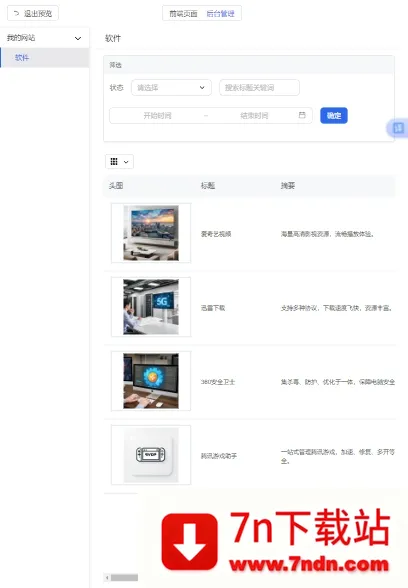This screenshot has width=408, height=588.
Task: Open the 状态 status dropdown
Action: click(171, 87)
